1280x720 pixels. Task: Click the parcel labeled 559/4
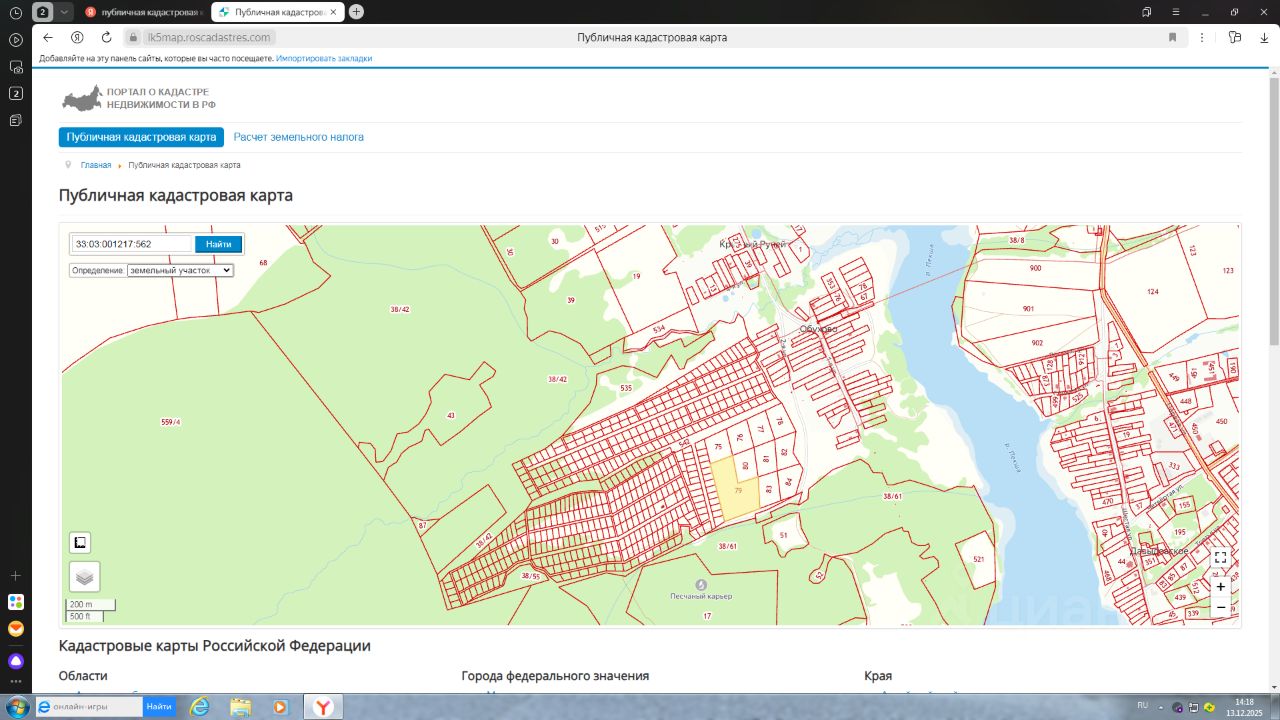point(171,422)
